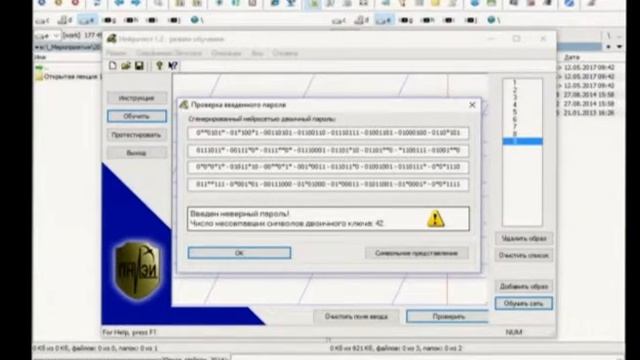
Task: Click the Обучить button in left panel
Action: 137,116
